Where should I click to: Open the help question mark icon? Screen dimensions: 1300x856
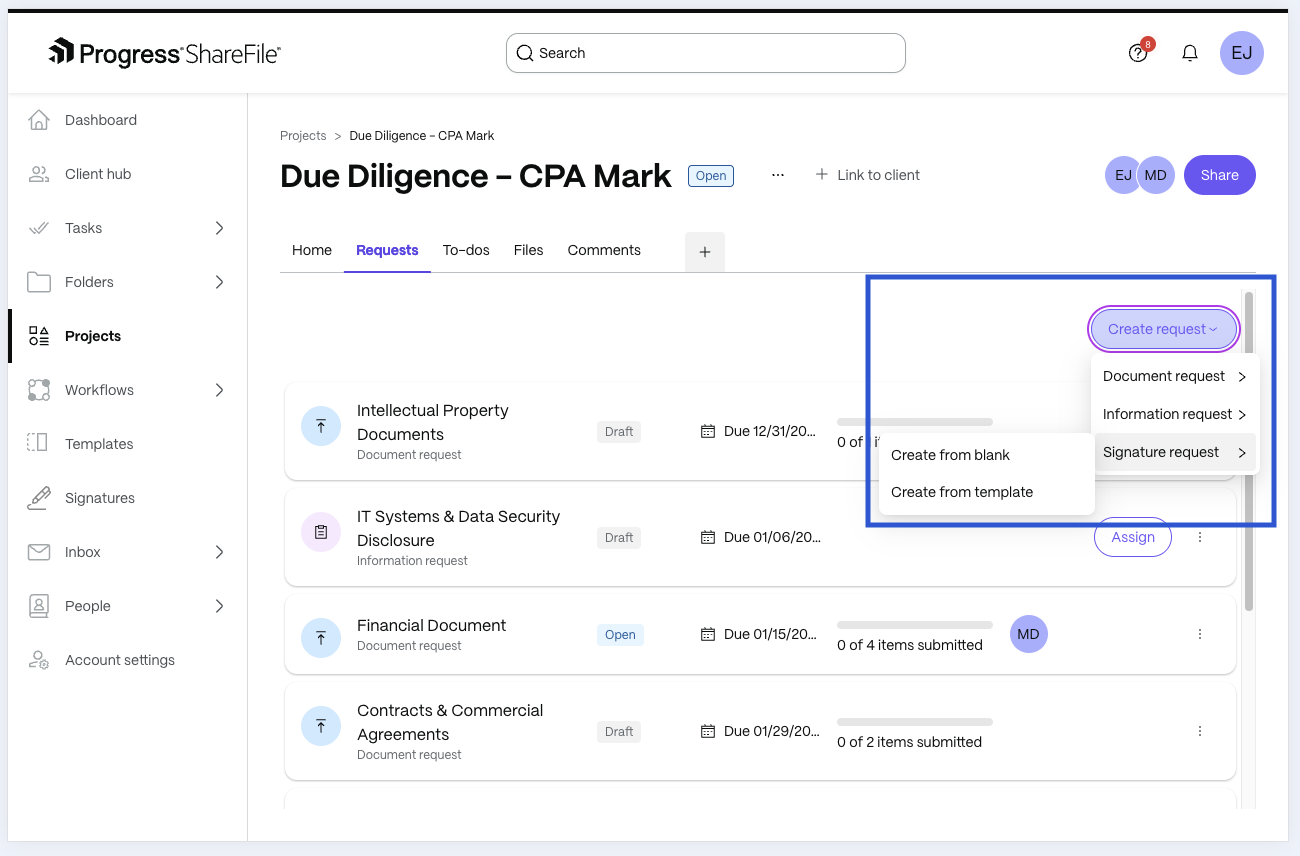[1137, 53]
